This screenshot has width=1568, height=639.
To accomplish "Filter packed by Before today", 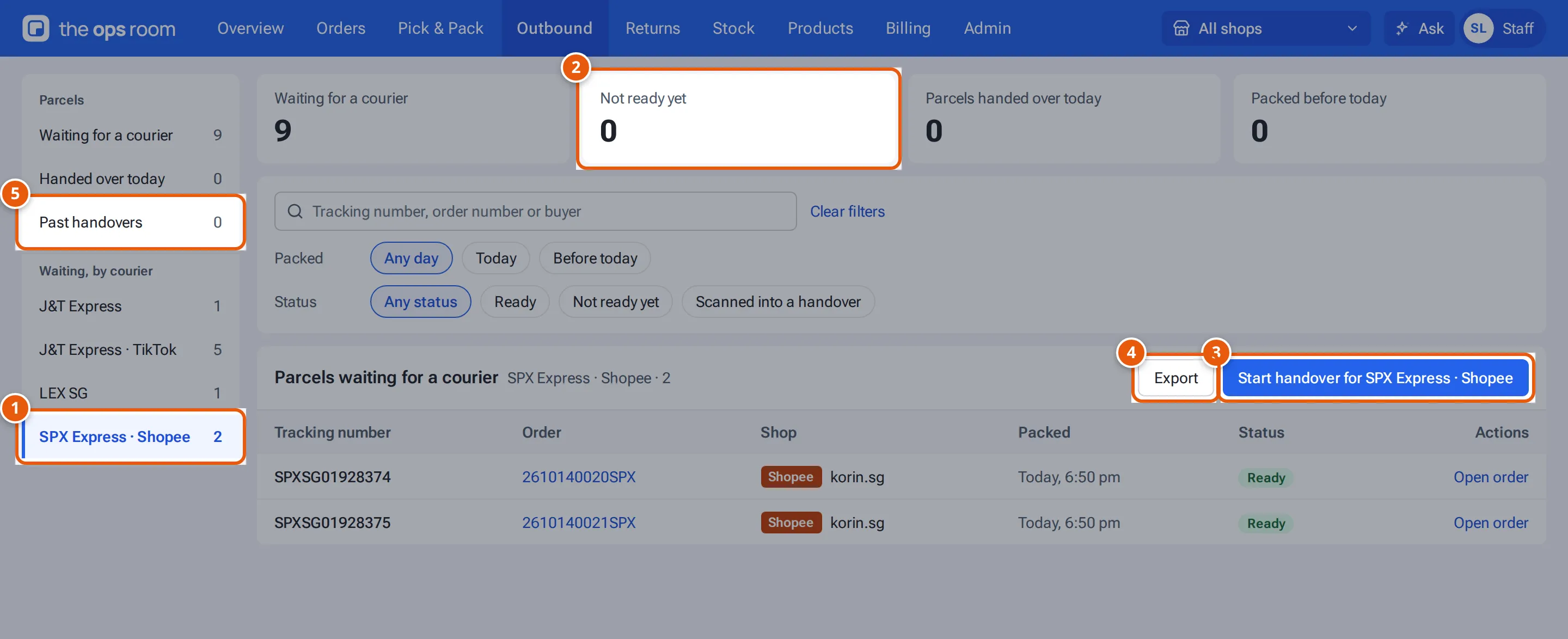I will click(x=595, y=258).
